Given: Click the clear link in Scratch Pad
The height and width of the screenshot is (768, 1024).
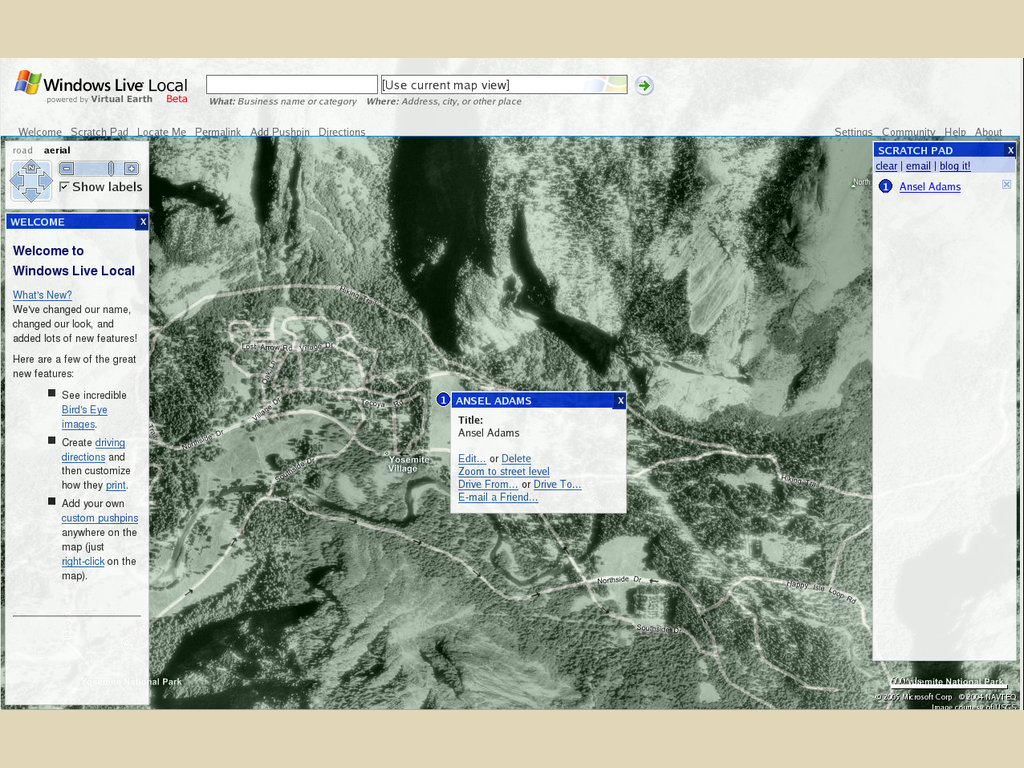Looking at the screenshot, I should [x=886, y=166].
